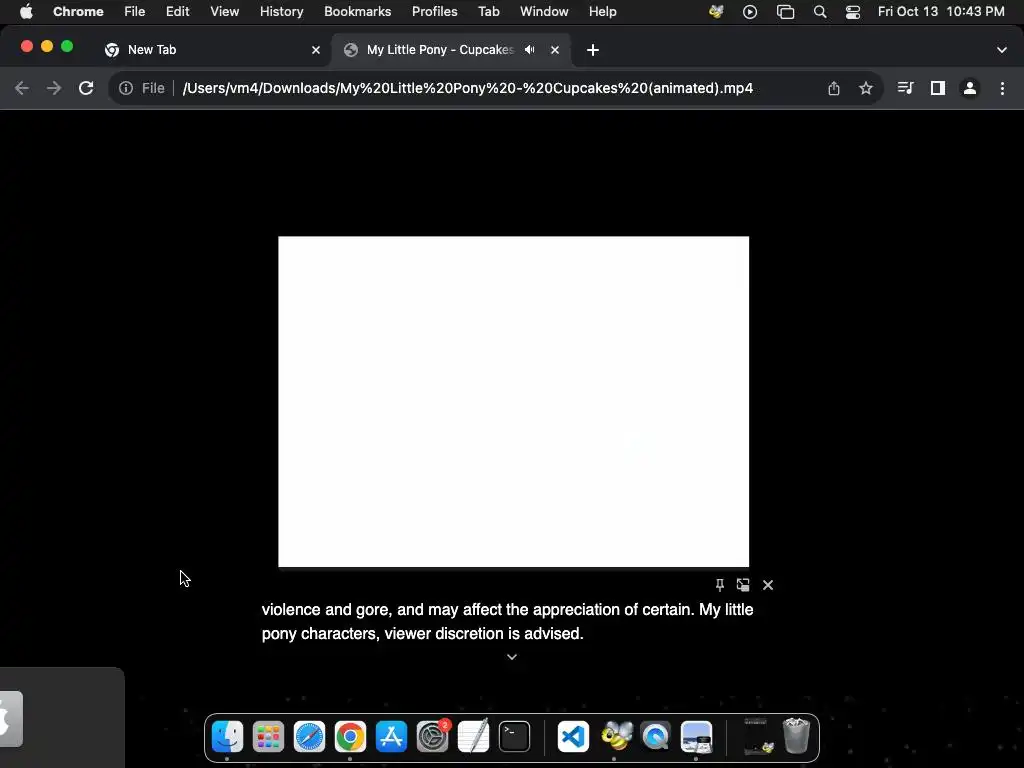Share this page using the share icon
The height and width of the screenshot is (768, 1024).
(x=834, y=88)
